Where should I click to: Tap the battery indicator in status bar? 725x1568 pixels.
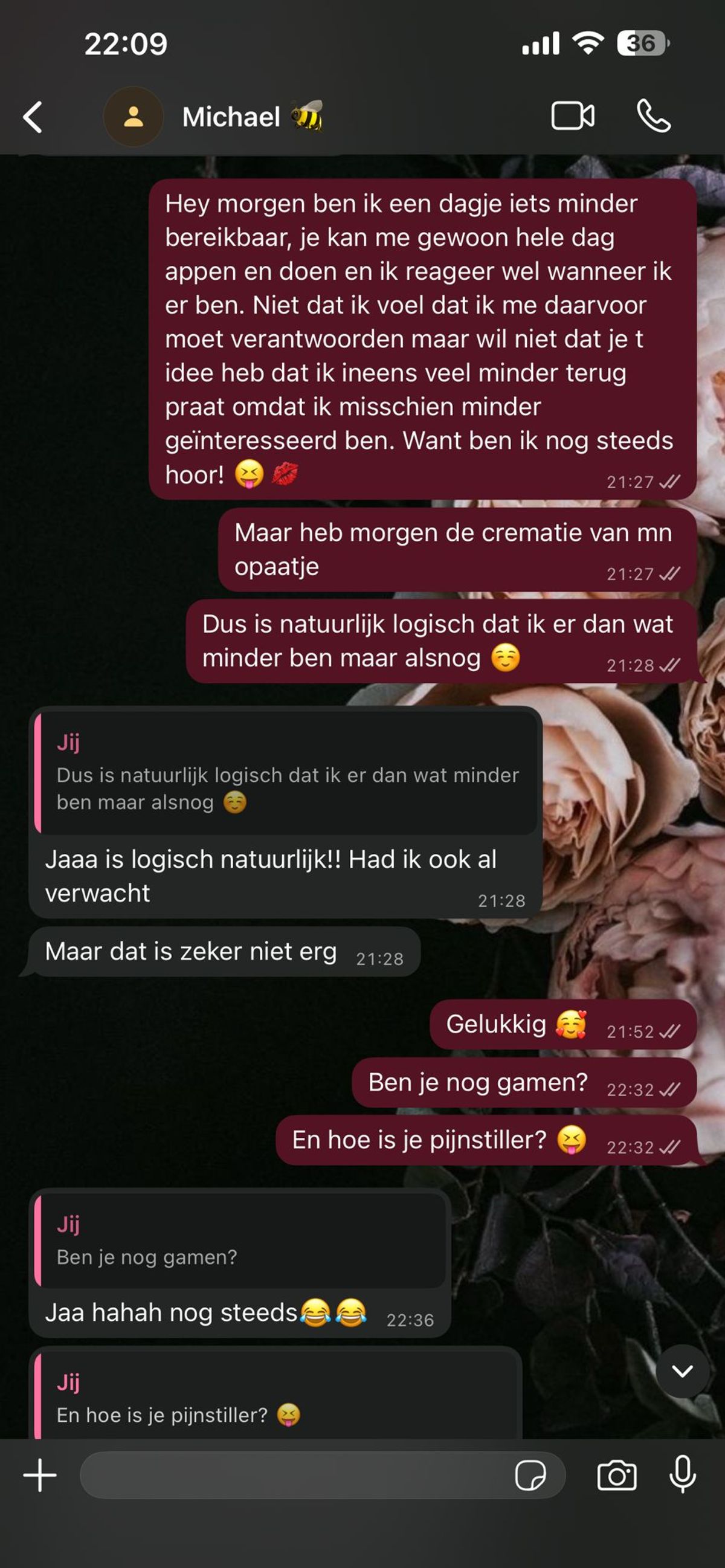click(x=643, y=44)
